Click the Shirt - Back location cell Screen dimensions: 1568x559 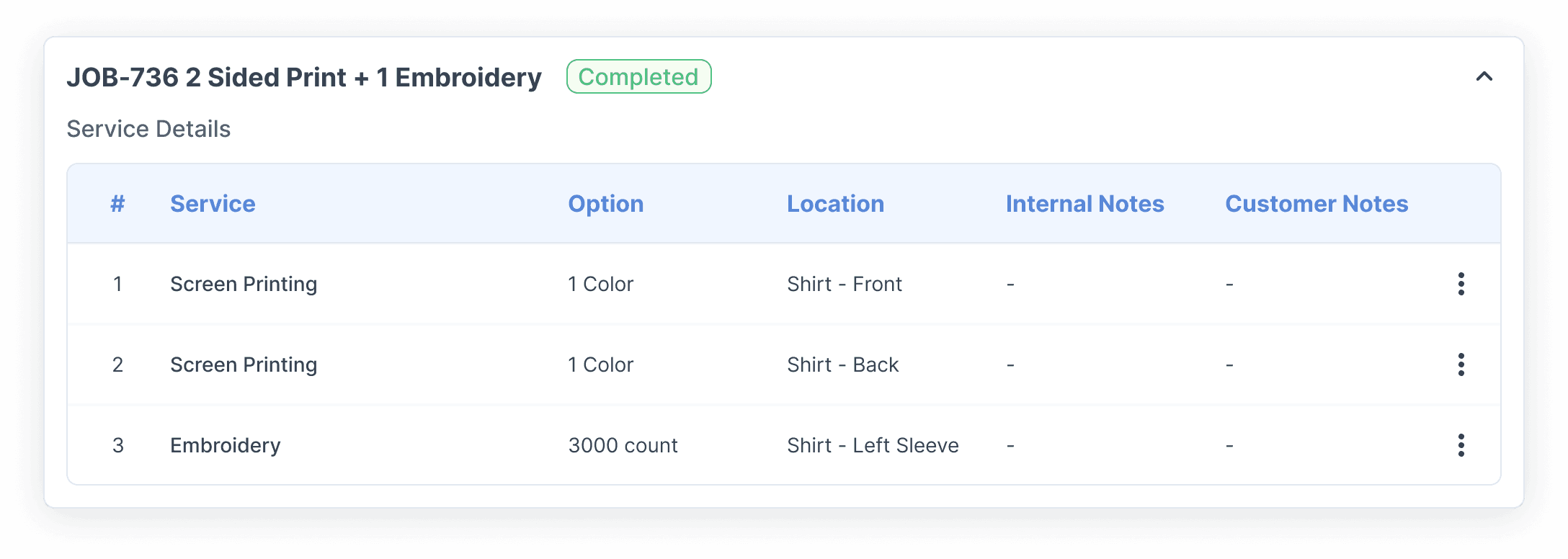tap(842, 365)
